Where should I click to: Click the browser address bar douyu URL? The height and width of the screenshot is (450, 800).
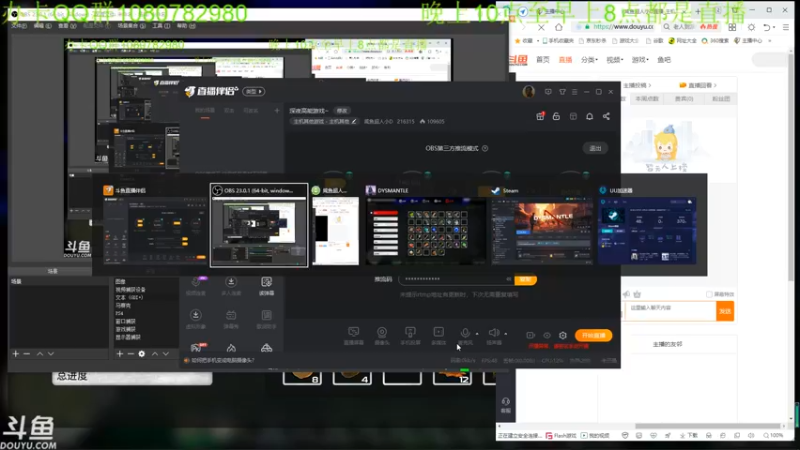coord(623,27)
